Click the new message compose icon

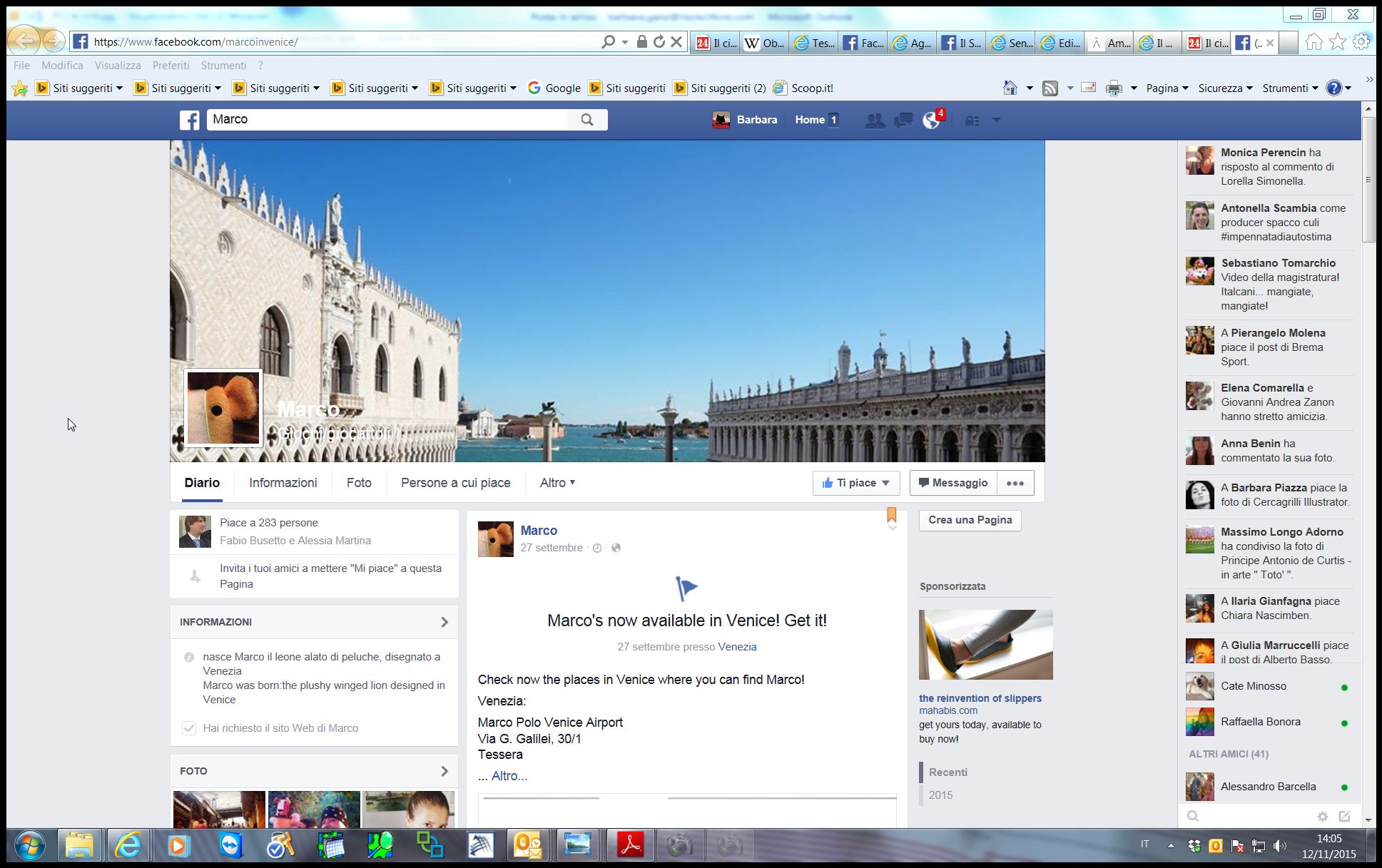point(1345,816)
